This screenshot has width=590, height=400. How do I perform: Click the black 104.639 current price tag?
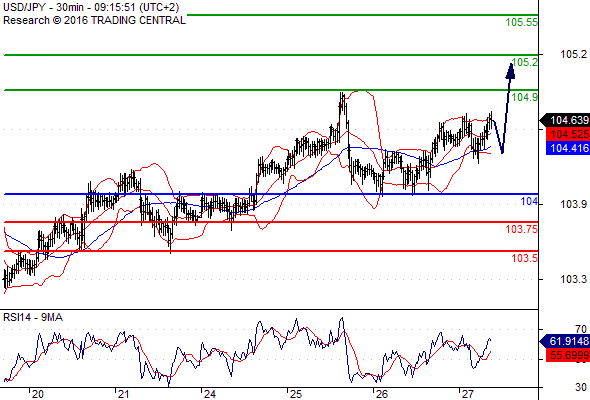click(x=565, y=120)
